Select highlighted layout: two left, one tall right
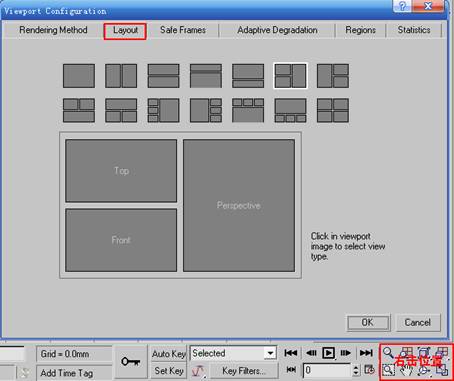The image size is (454, 381). 290,76
